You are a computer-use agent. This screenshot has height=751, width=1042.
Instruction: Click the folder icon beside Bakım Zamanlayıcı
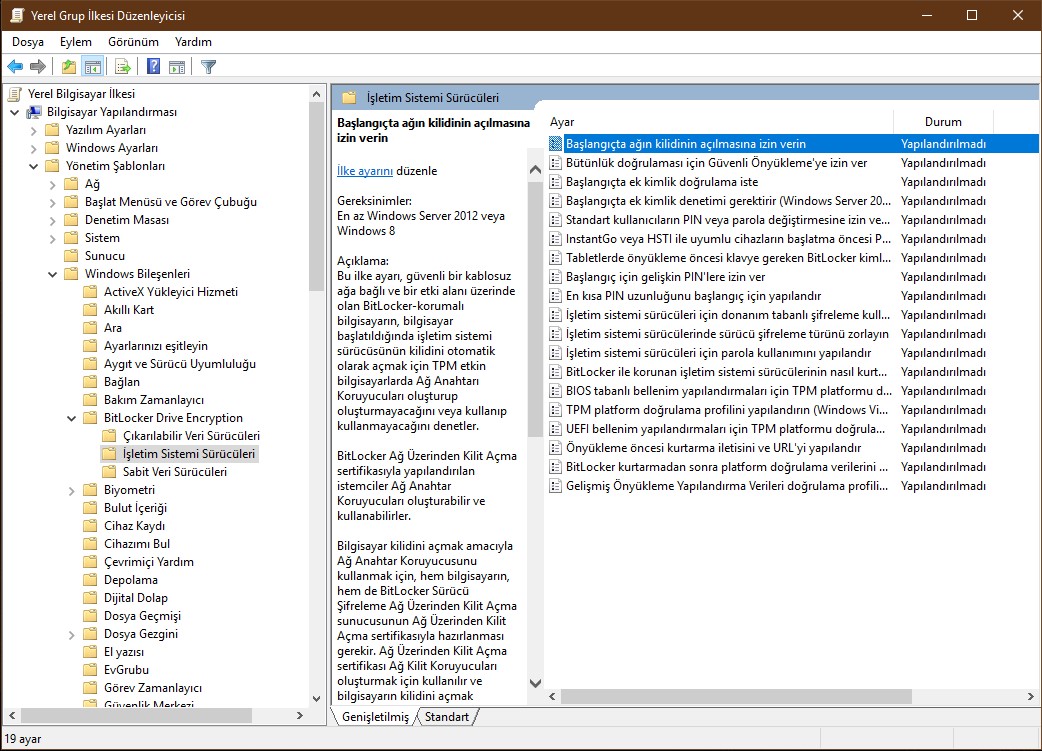(x=90, y=400)
